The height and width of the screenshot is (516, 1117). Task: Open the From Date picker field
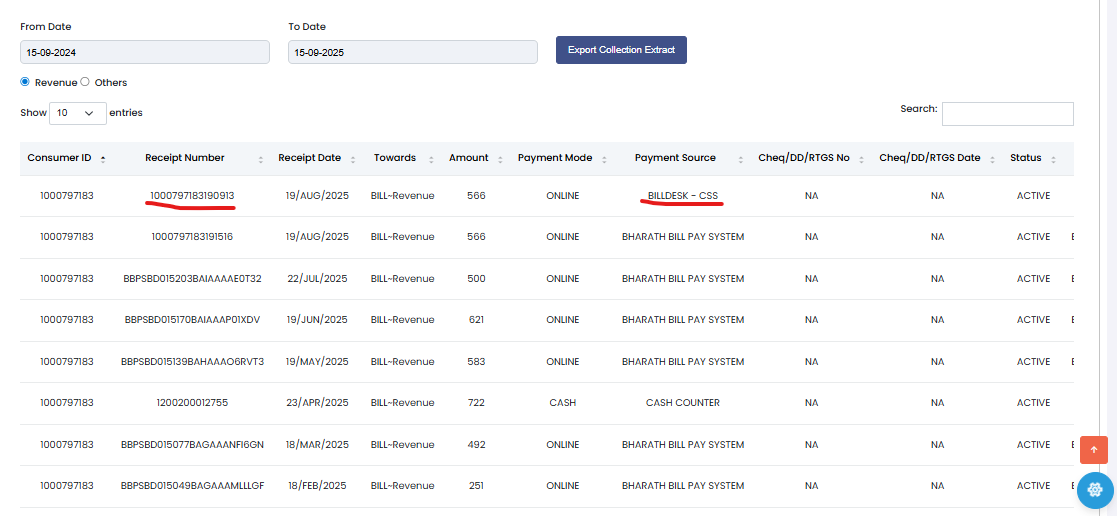[144, 52]
